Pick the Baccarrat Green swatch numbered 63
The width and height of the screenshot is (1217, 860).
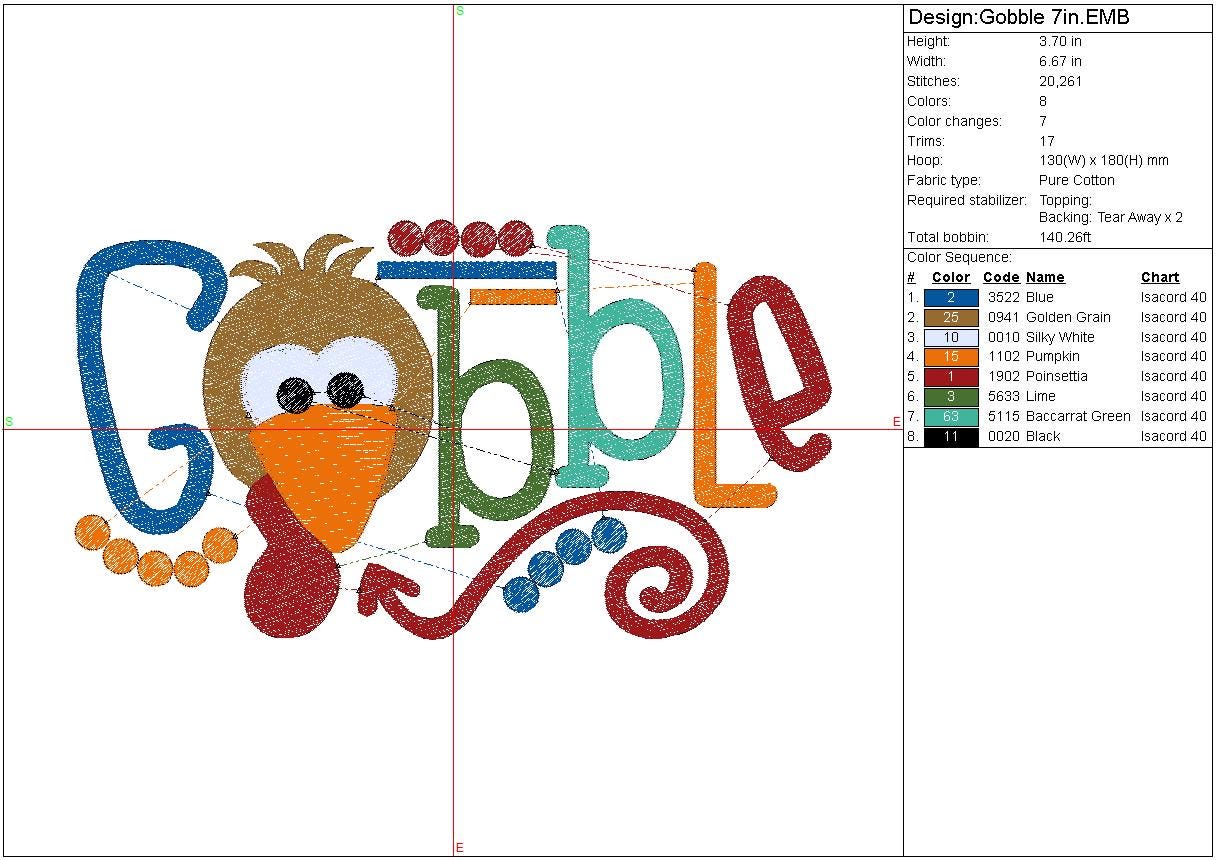pos(950,416)
